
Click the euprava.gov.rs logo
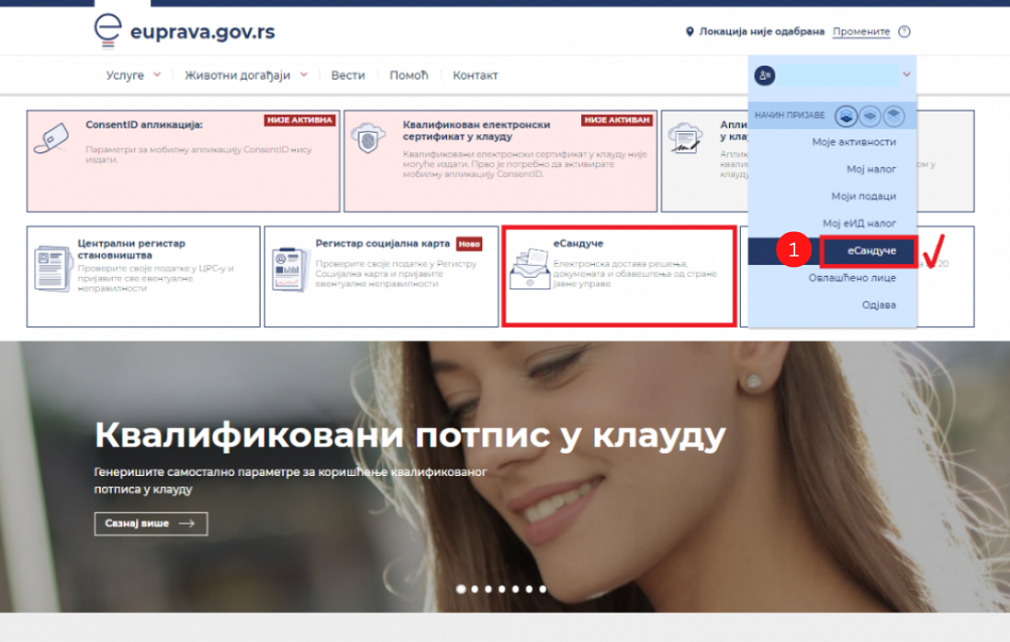pos(184,31)
